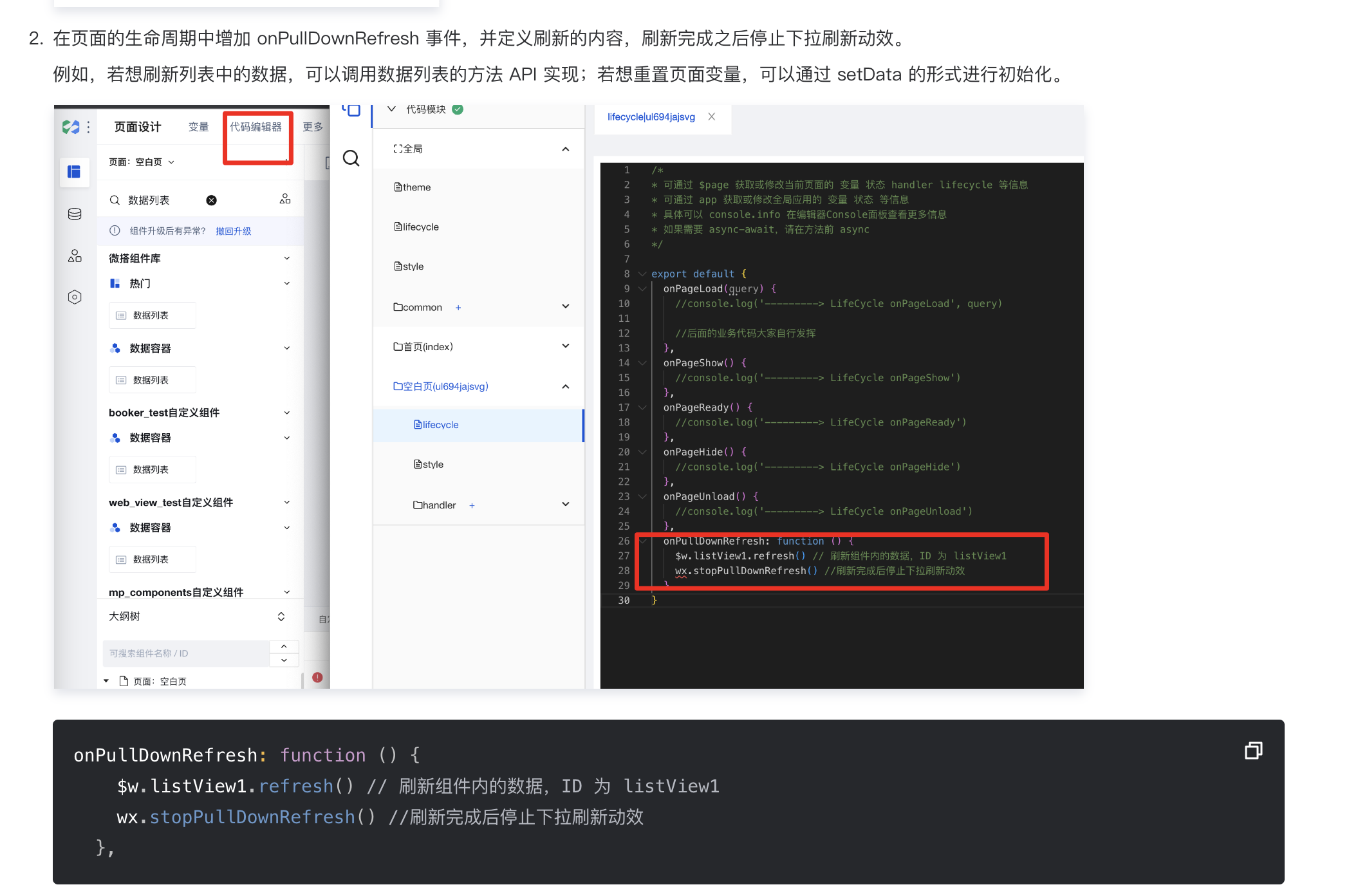Open the 页面: 空白页 page dropdown
1358x896 pixels.
click(142, 162)
